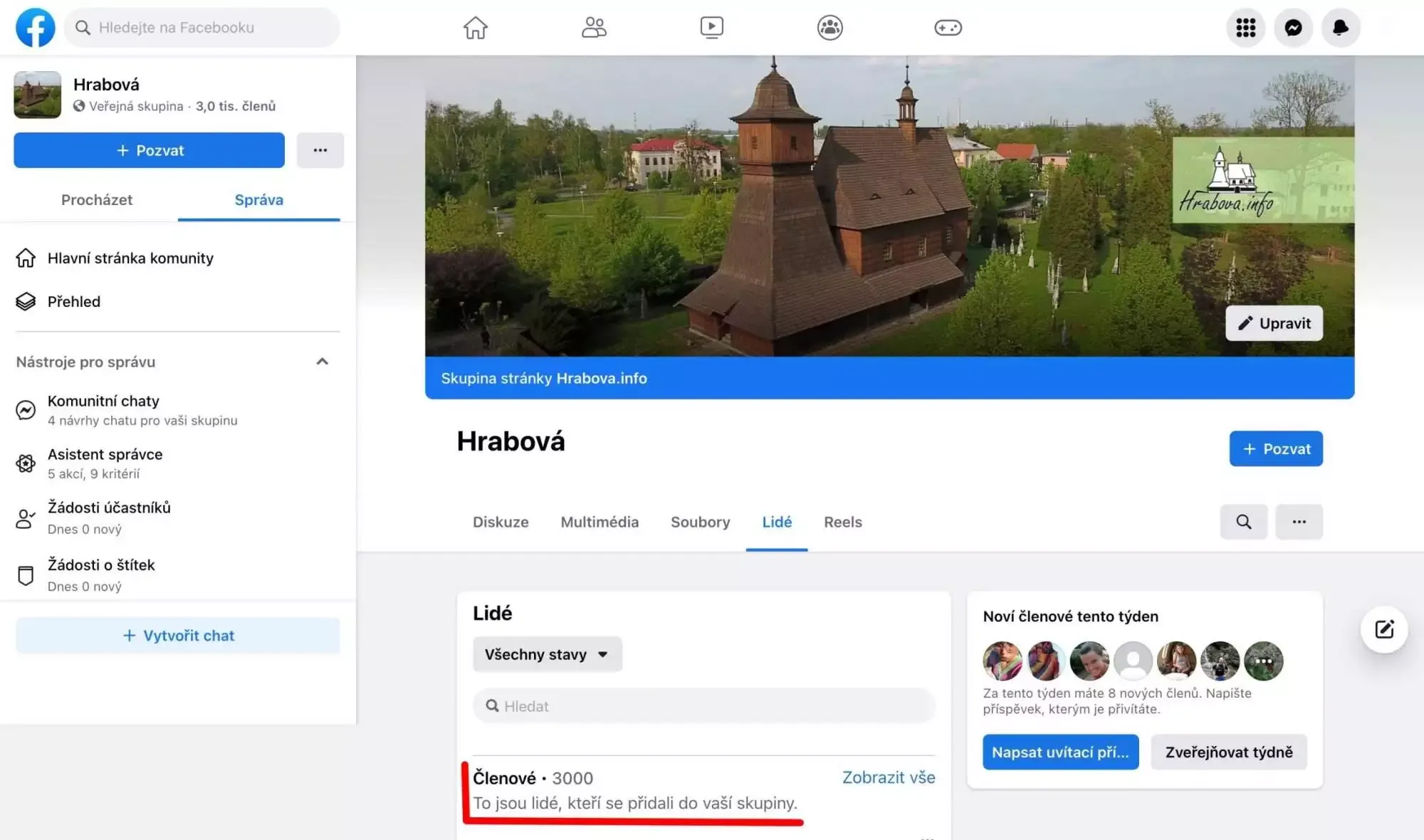Search within group using magnifier button

(x=1243, y=522)
